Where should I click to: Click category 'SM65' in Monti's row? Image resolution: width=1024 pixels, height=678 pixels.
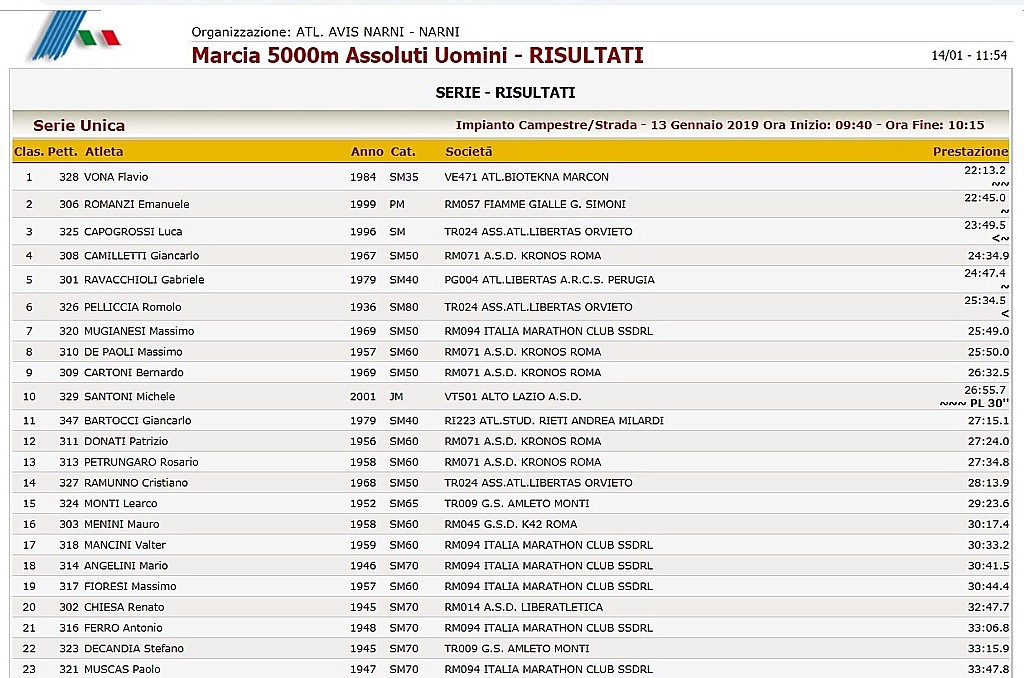pos(404,504)
